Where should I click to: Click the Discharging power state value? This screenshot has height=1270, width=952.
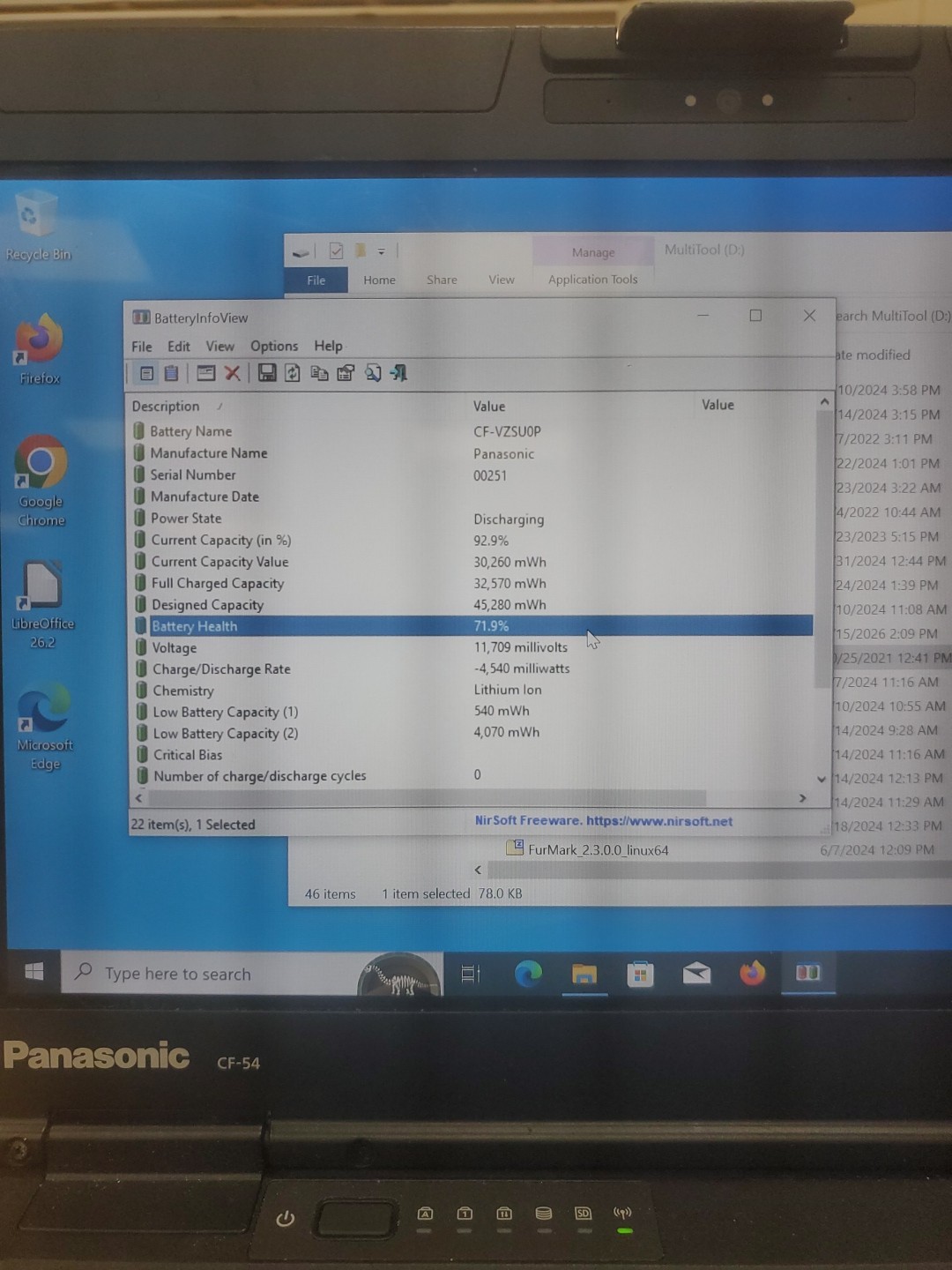click(509, 519)
